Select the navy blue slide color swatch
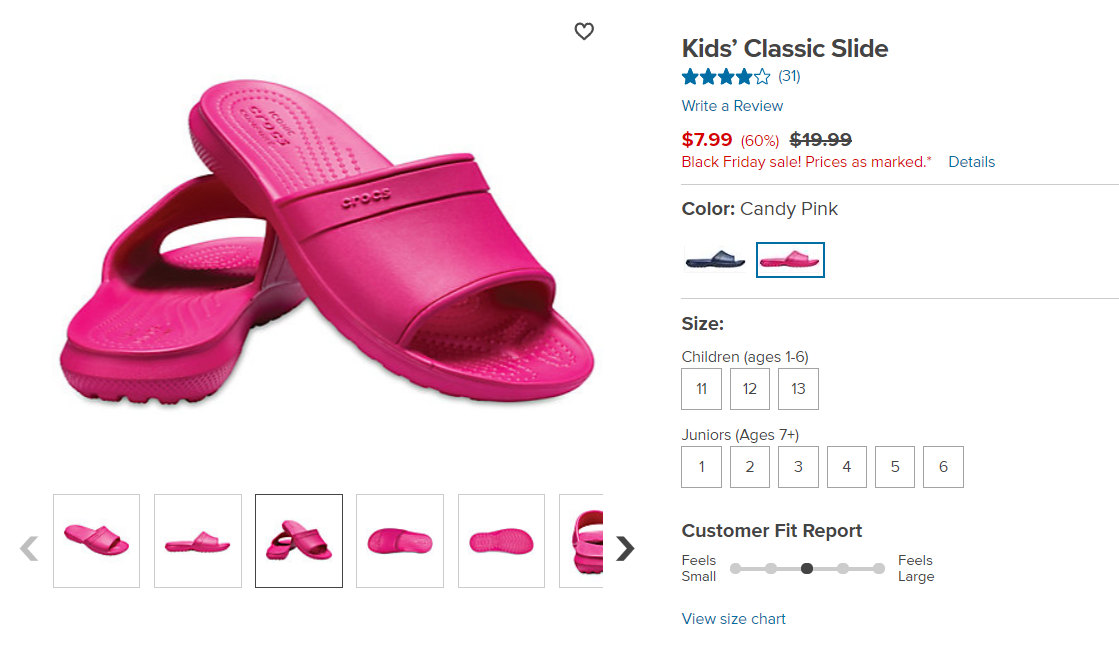The image size is (1119, 649). (x=715, y=260)
